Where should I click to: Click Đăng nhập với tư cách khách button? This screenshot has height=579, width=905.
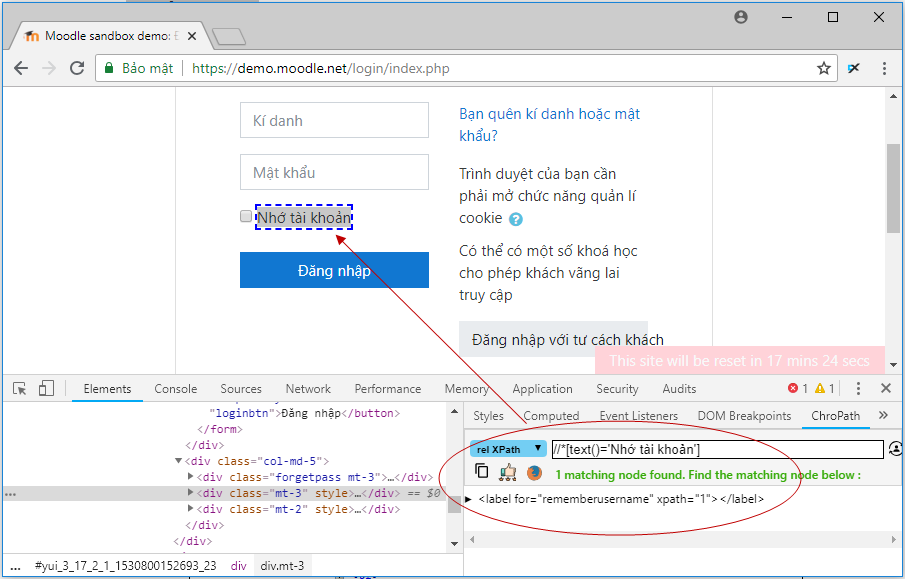(x=554, y=339)
